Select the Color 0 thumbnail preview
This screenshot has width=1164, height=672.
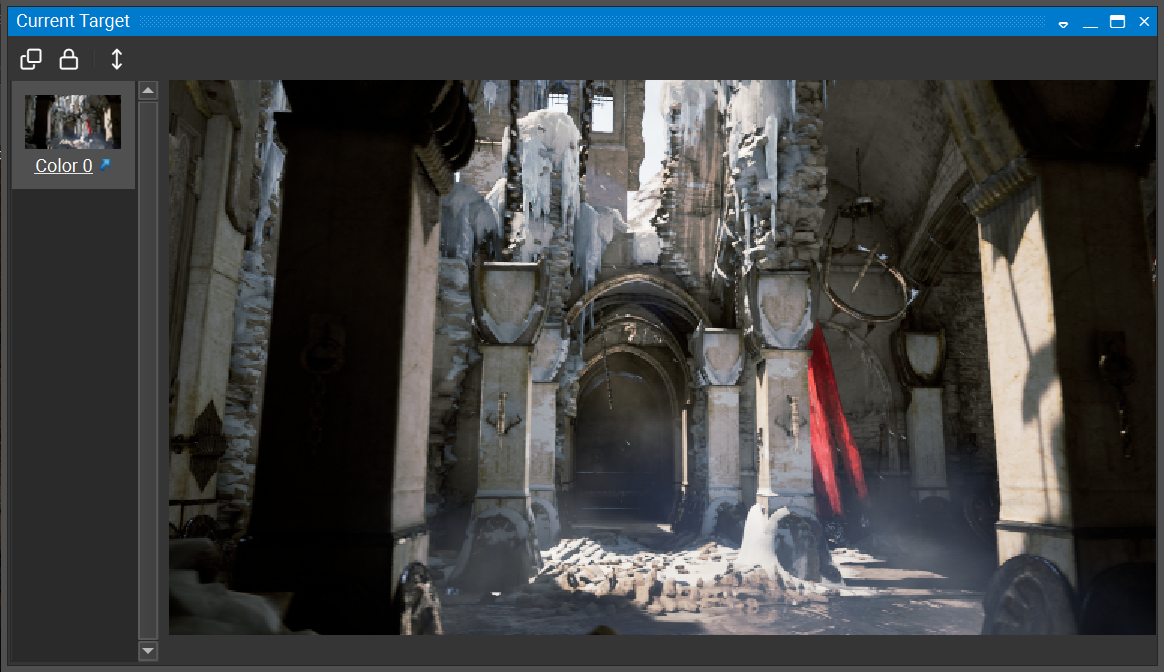click(x=72, y=122)
